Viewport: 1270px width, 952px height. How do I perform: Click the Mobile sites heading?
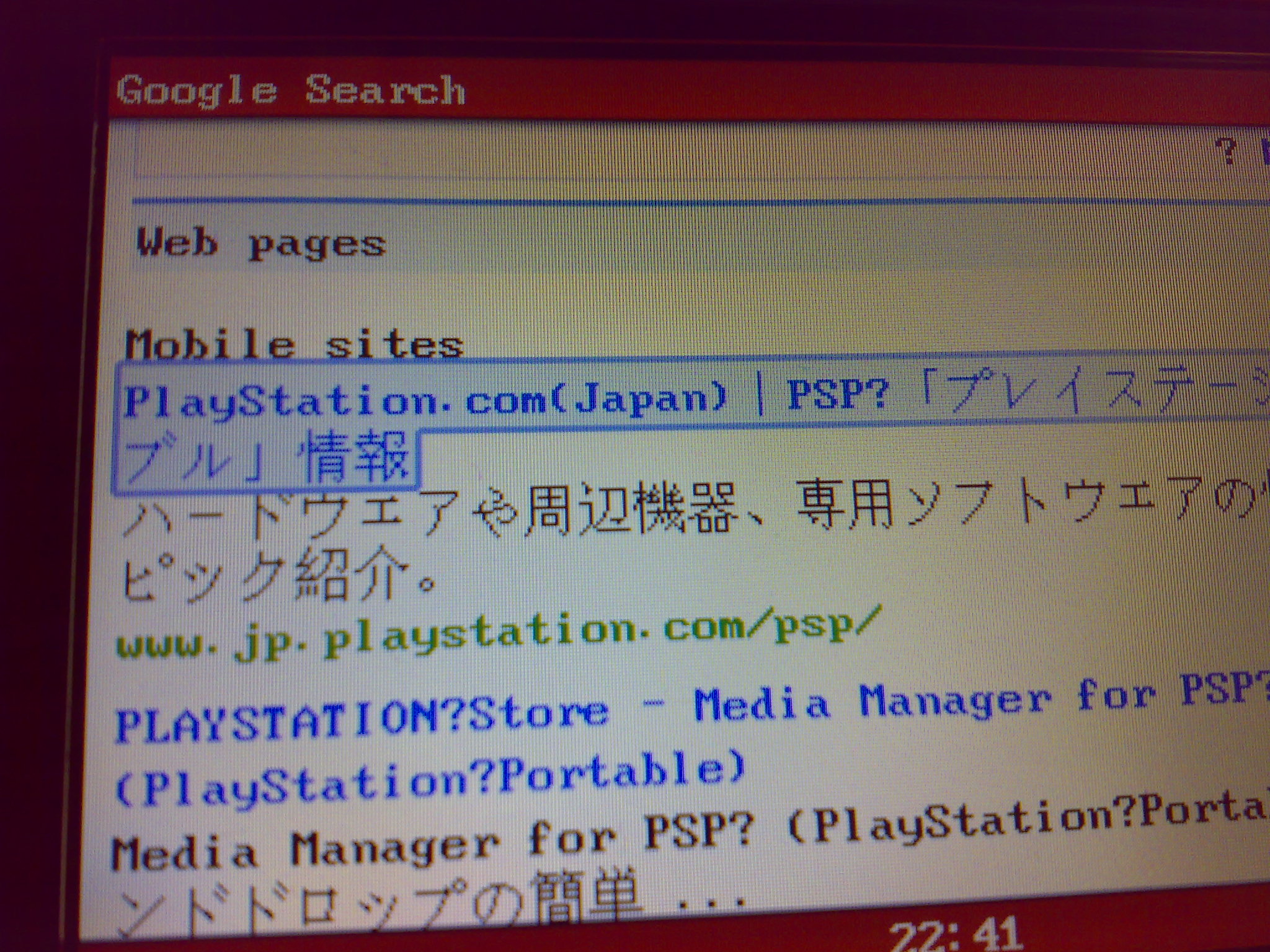294,343
